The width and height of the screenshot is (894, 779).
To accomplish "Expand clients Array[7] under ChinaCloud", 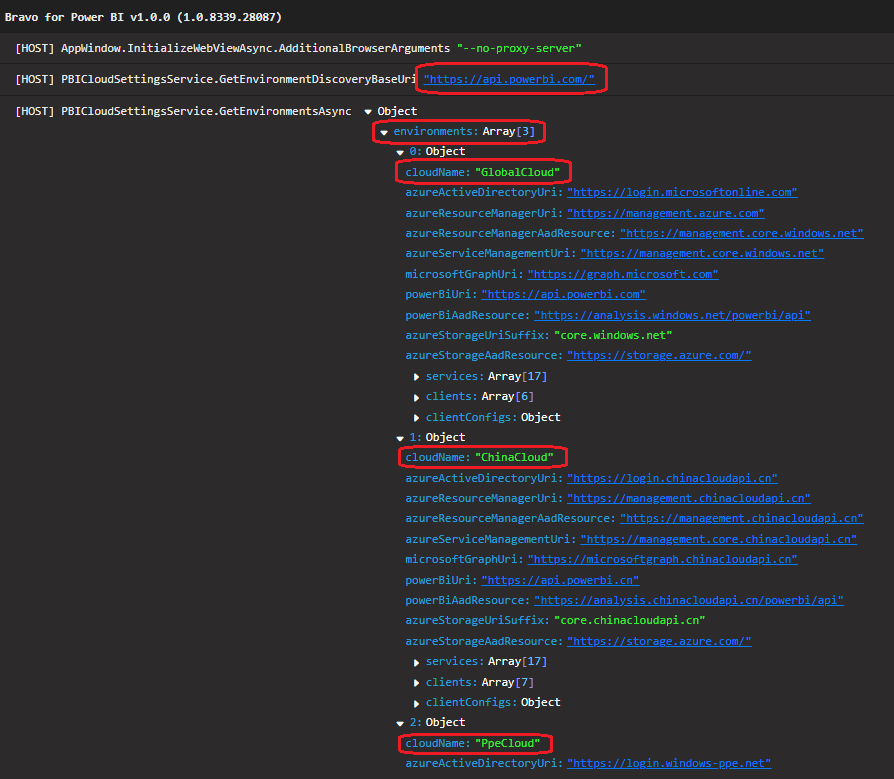I will (x=416, y=681).
